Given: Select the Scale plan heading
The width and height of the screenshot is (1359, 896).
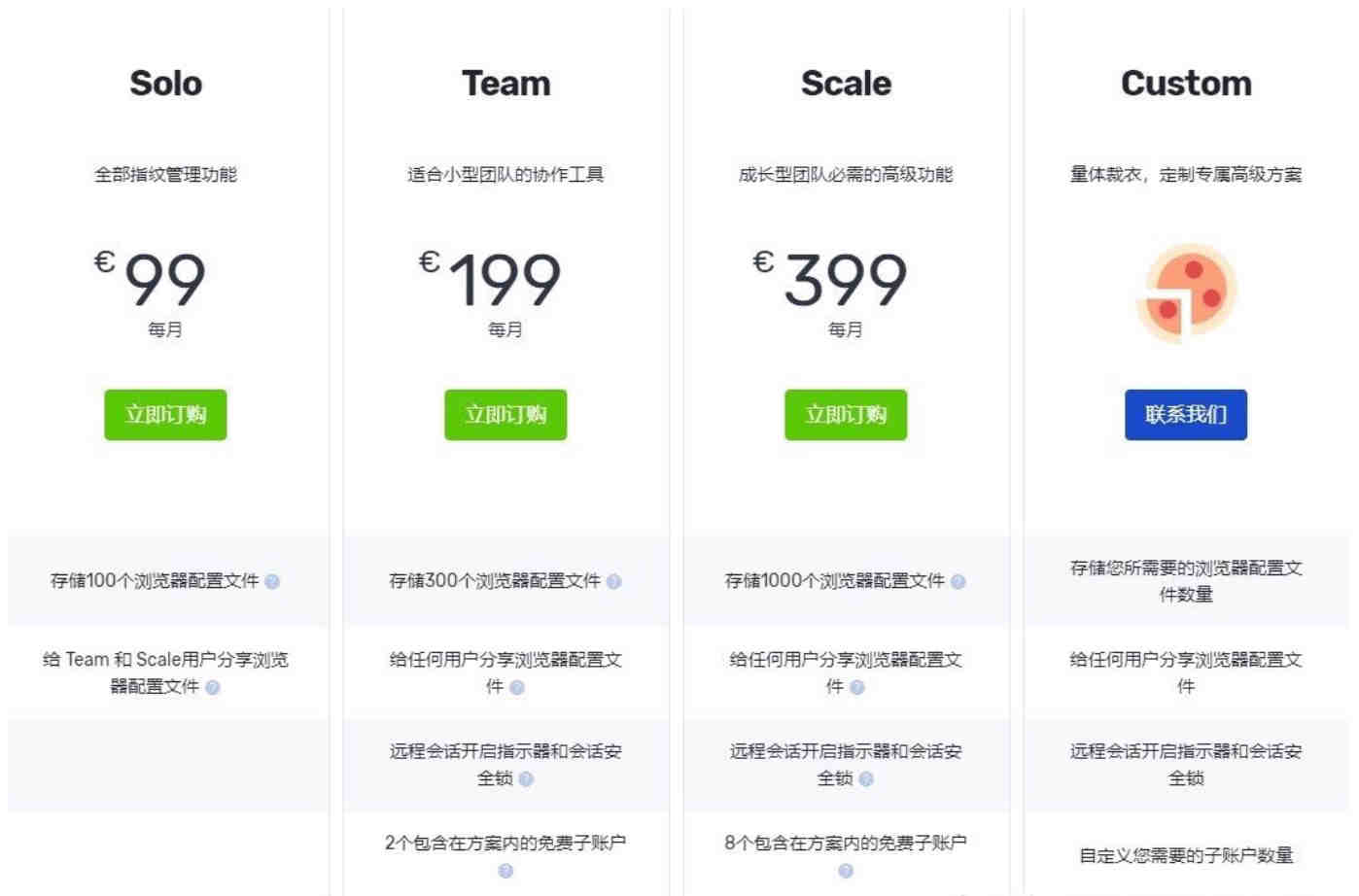Looking at the screenshot, I should click(x=846, y=84).
